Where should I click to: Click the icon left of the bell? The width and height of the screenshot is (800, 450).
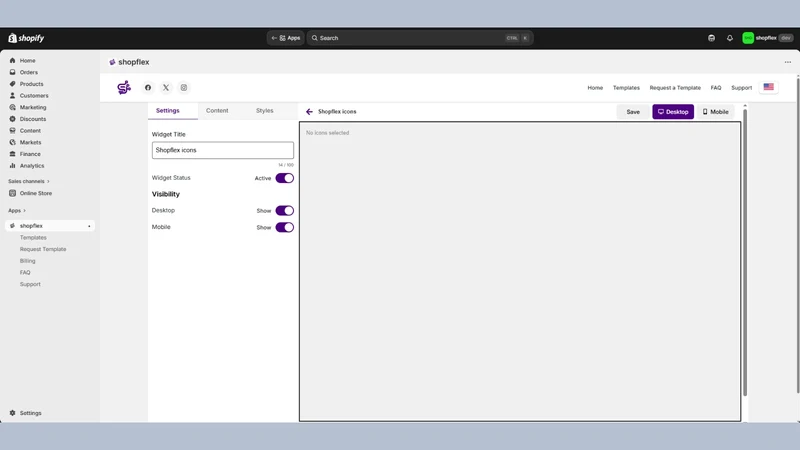tap(711, 38)
